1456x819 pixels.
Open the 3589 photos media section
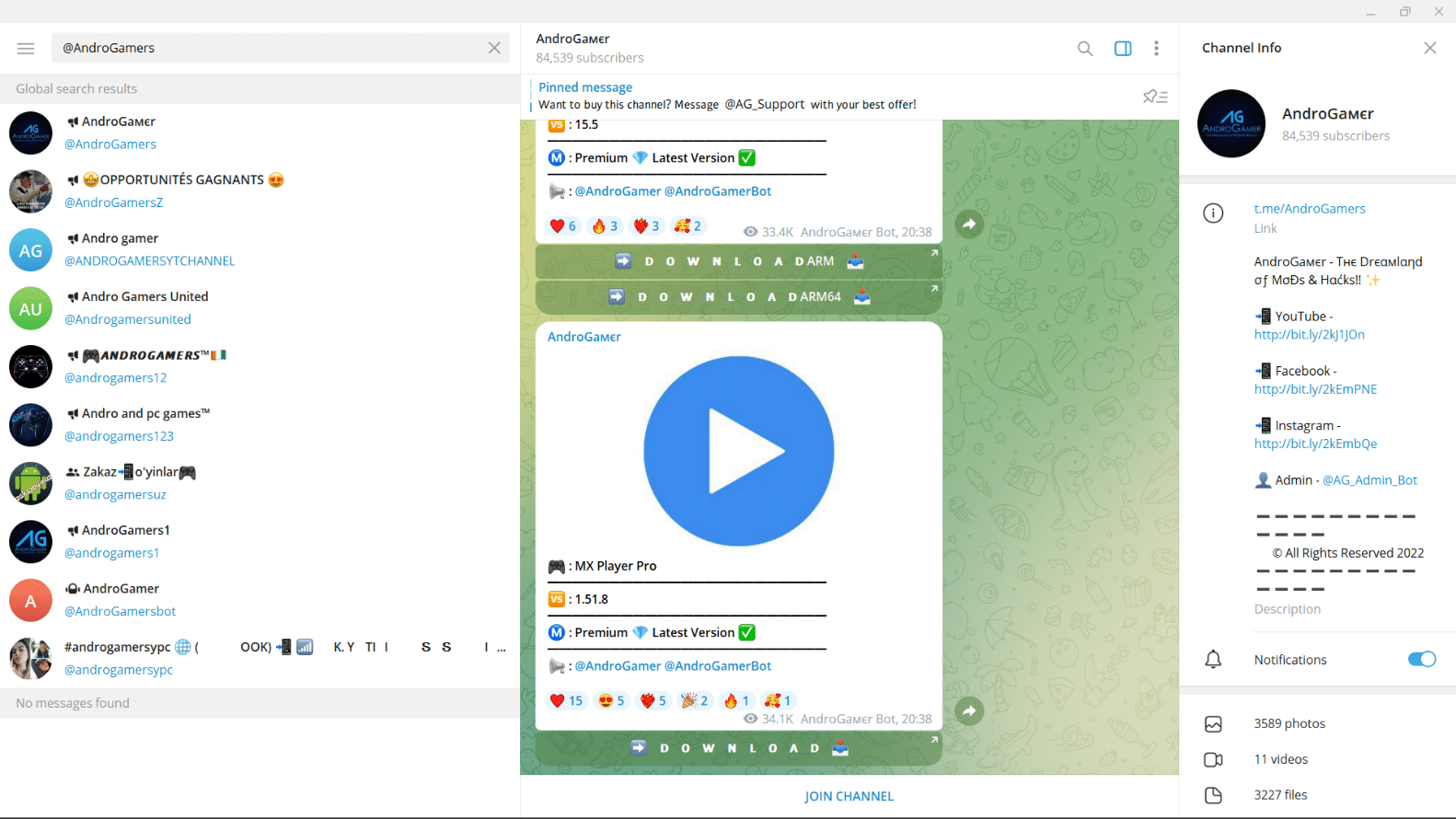pyautogui.click(x=1317, y=723)
